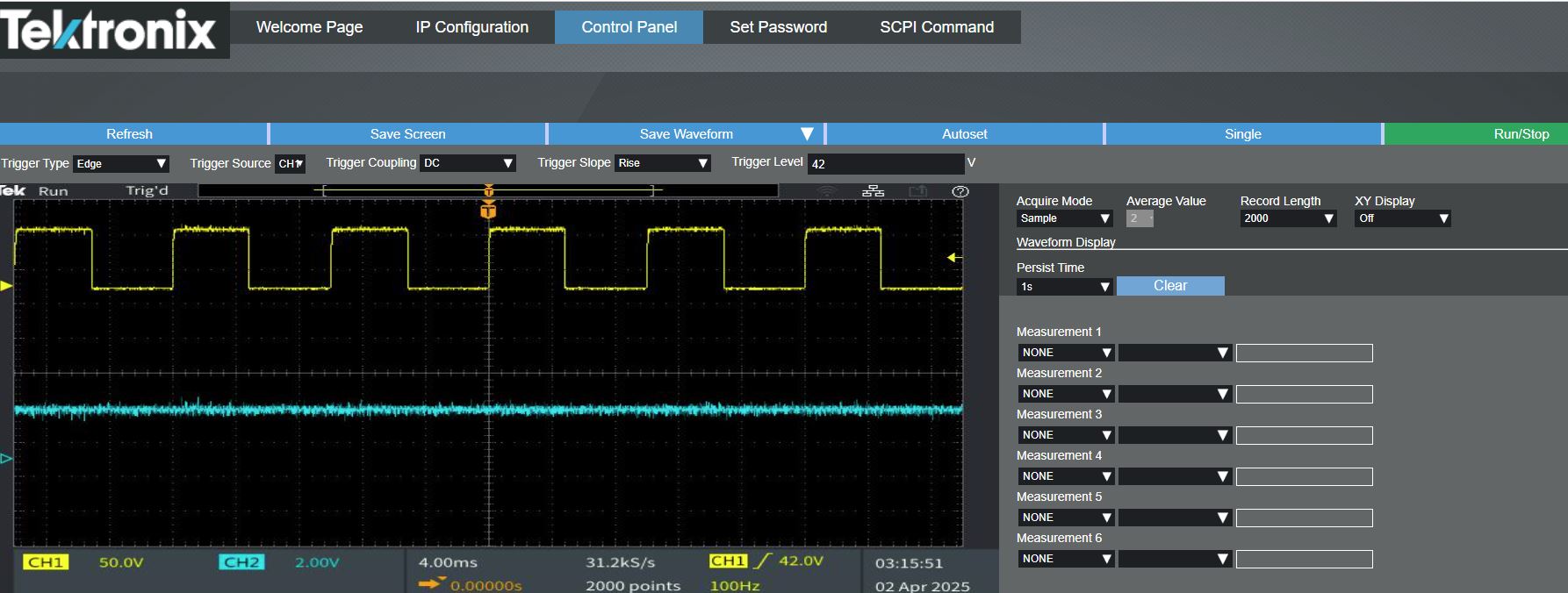The height and width of the screenshot is (593, 1568).
Task: Open the Measurement 1 type dropdown
Action: tap(1066, 353)
